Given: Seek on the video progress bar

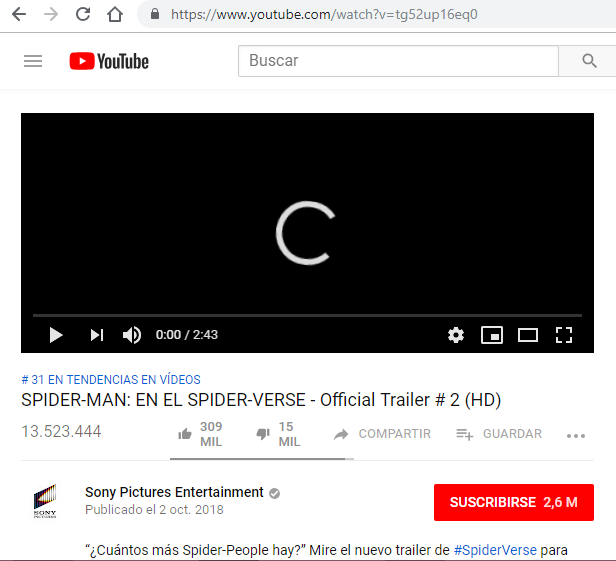Looking at the screenshot, I should point(307,315).
